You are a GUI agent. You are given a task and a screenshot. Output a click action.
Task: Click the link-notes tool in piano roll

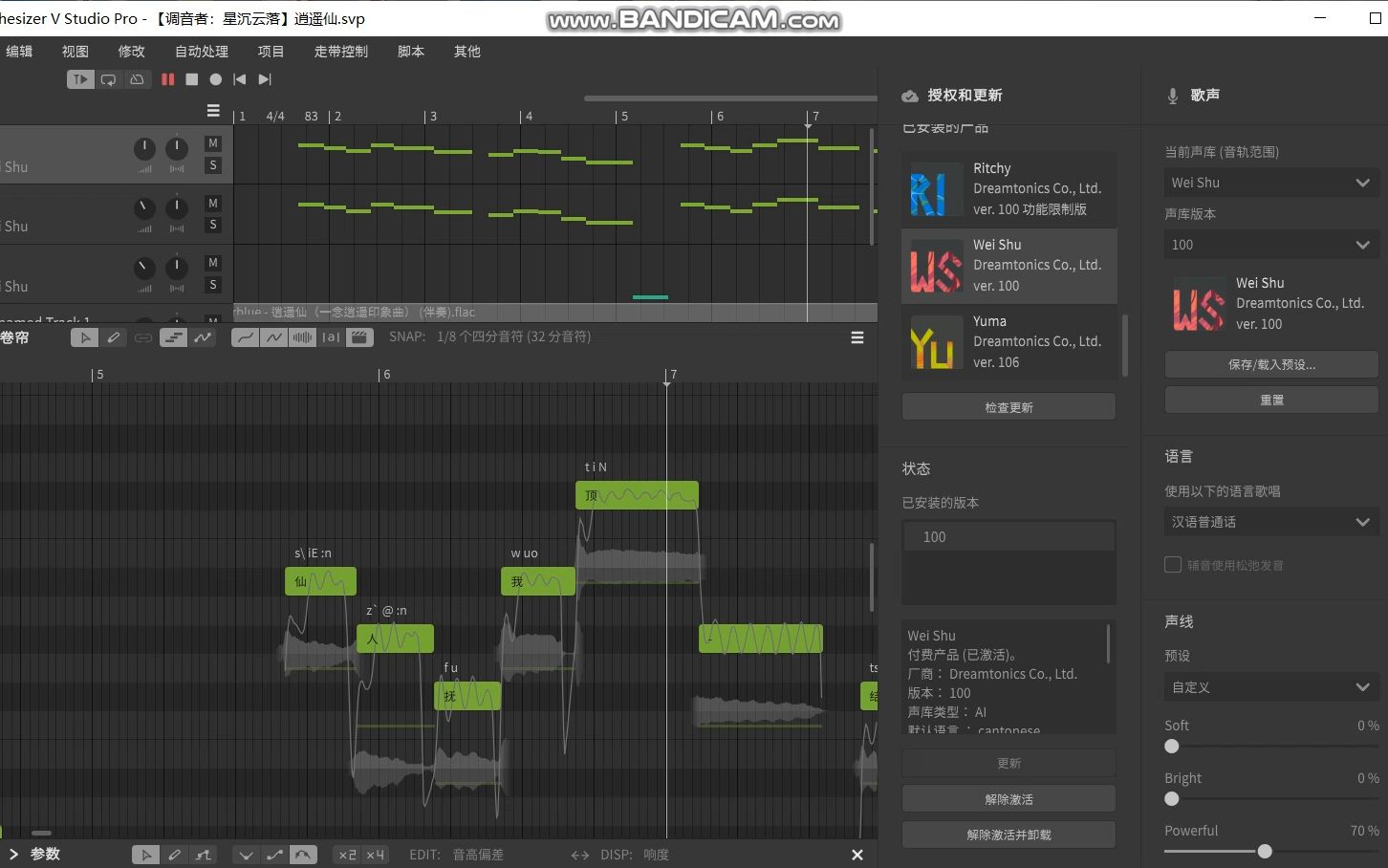[x=143, y=337]
